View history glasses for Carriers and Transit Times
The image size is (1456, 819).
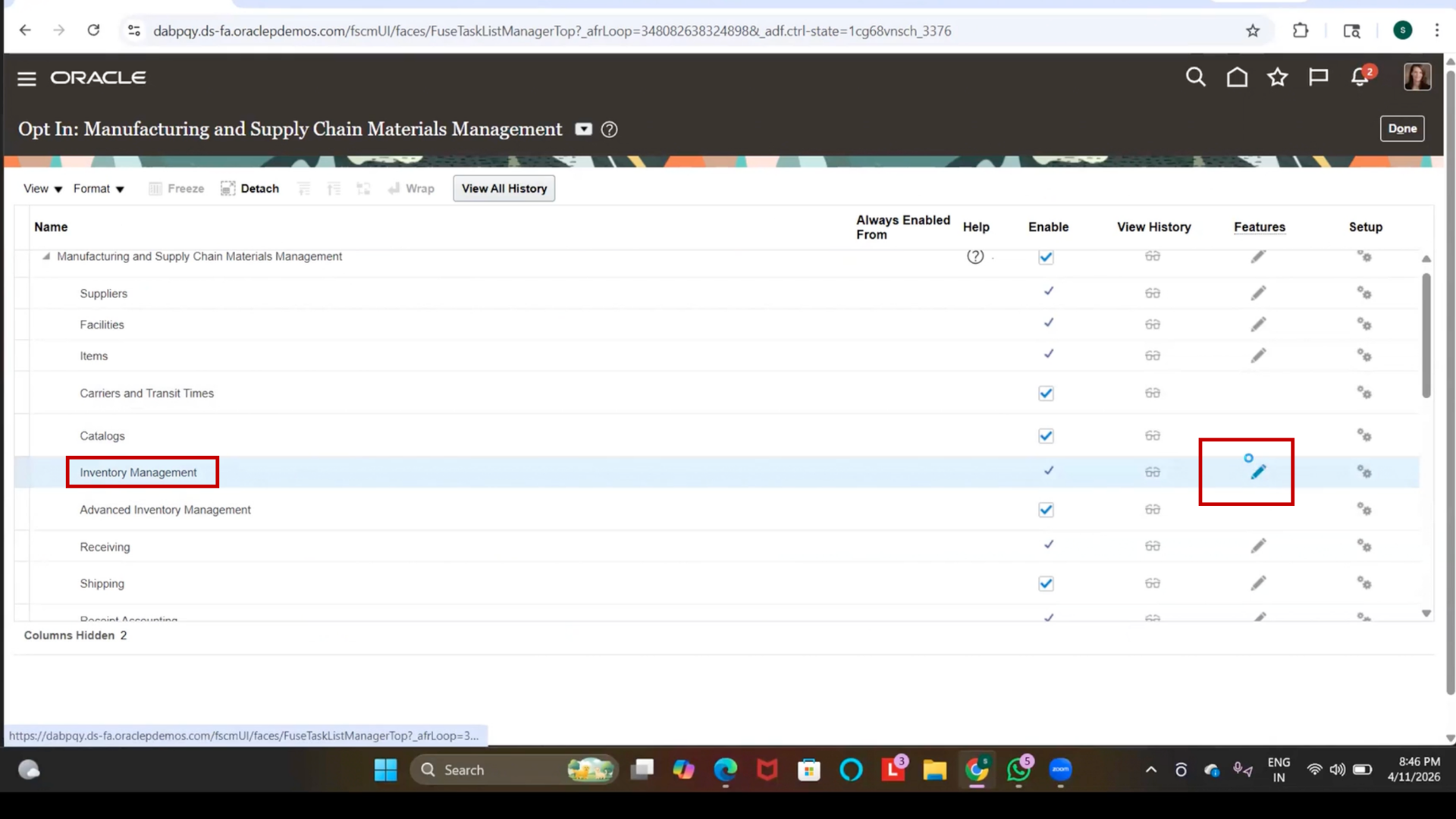[x=1153, y=393]
